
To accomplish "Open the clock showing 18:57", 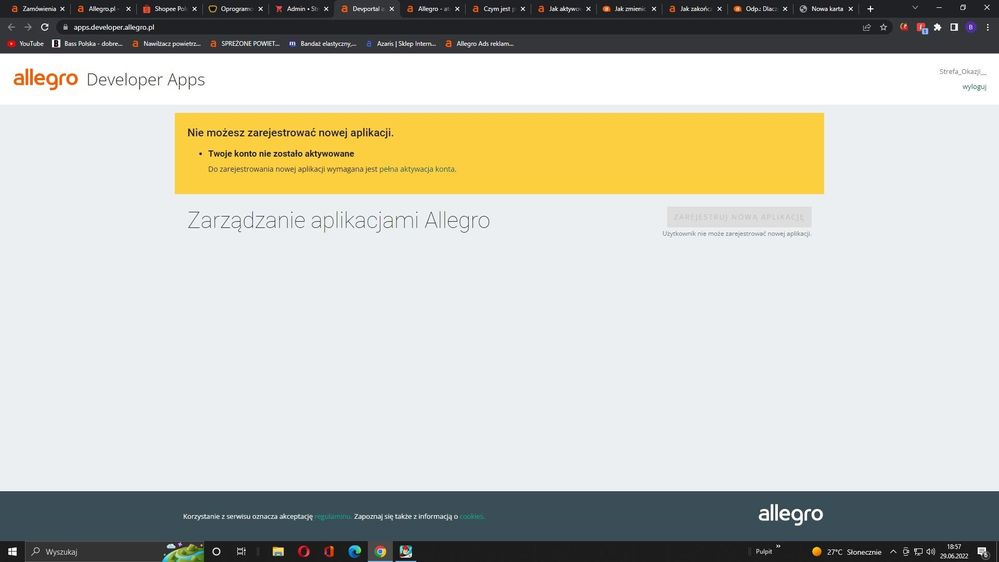I will pos(954,551).
